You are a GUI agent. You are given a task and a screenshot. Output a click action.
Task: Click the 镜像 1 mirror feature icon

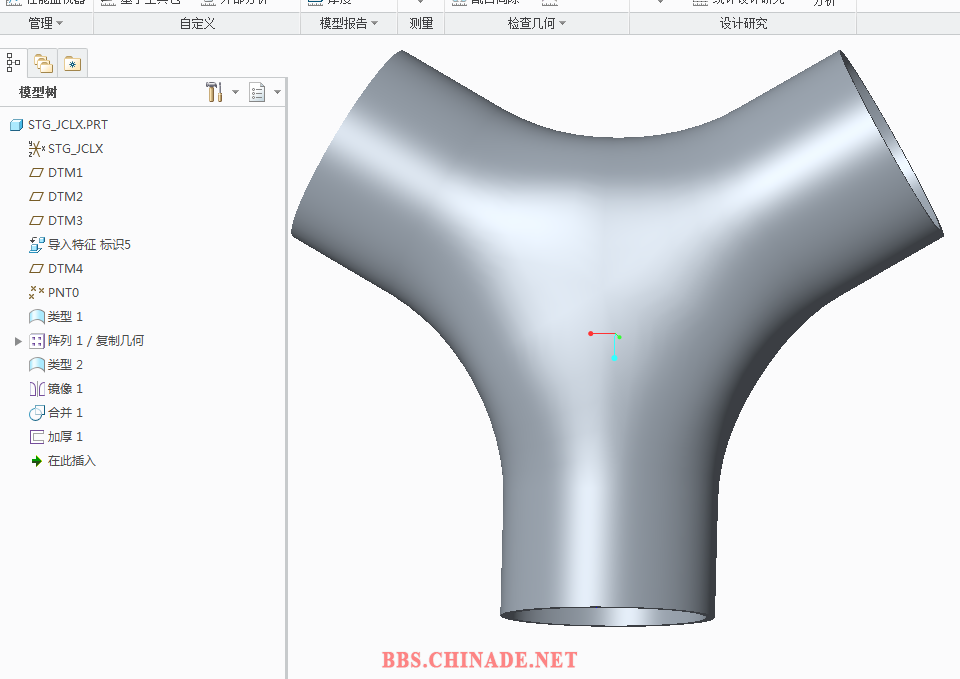tap(37, 389)
